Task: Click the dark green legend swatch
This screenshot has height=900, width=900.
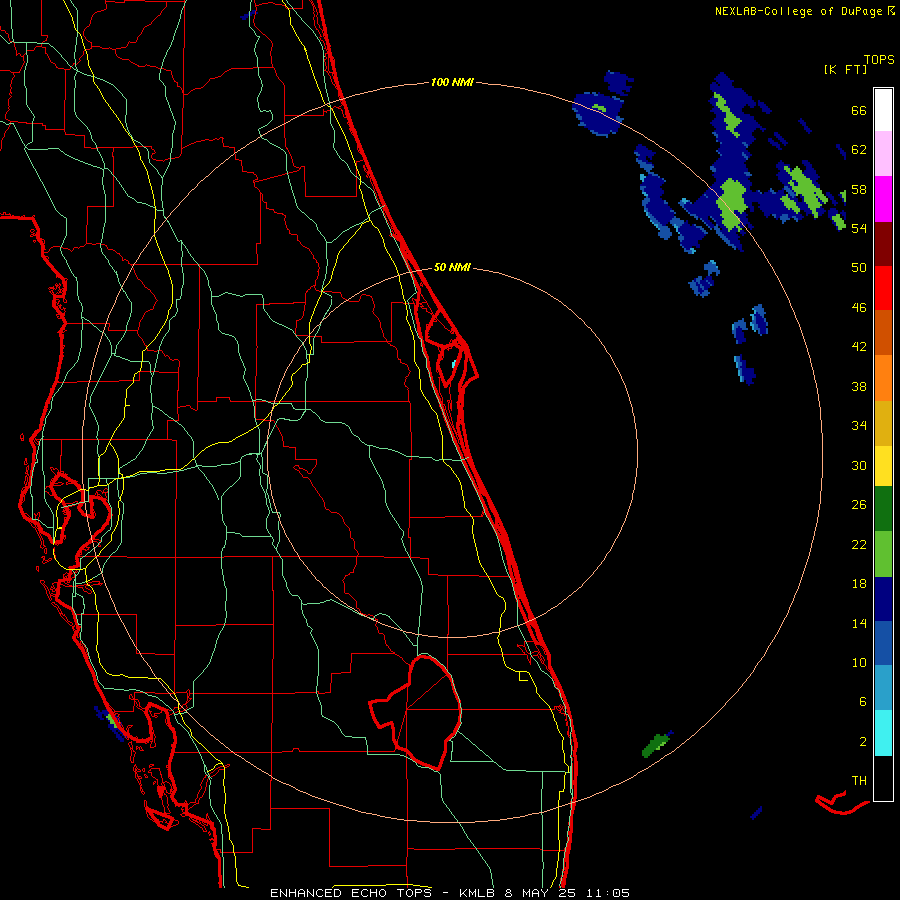Action: point(883,509)
